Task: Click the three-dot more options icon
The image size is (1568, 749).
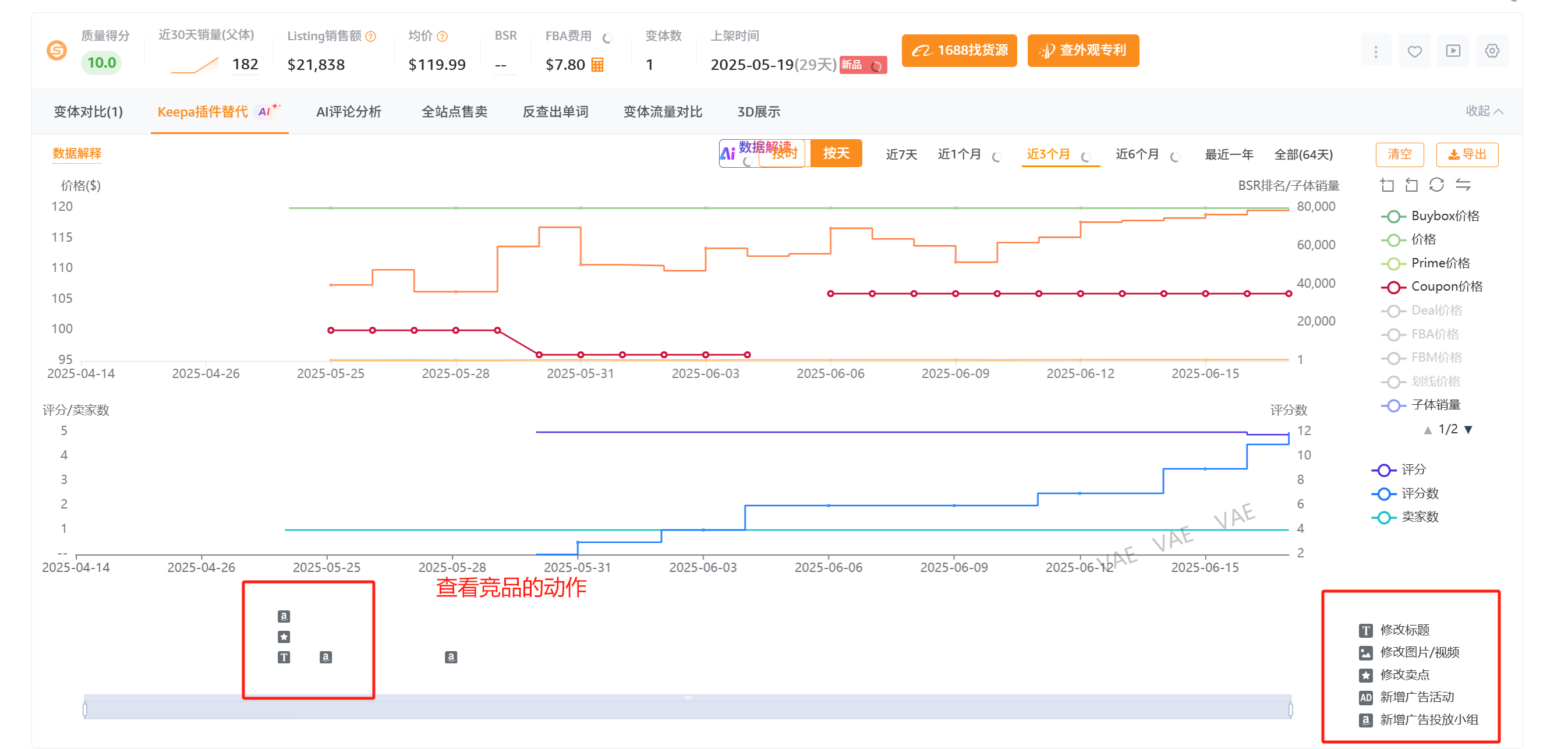Action: [x=1376, y=51]
